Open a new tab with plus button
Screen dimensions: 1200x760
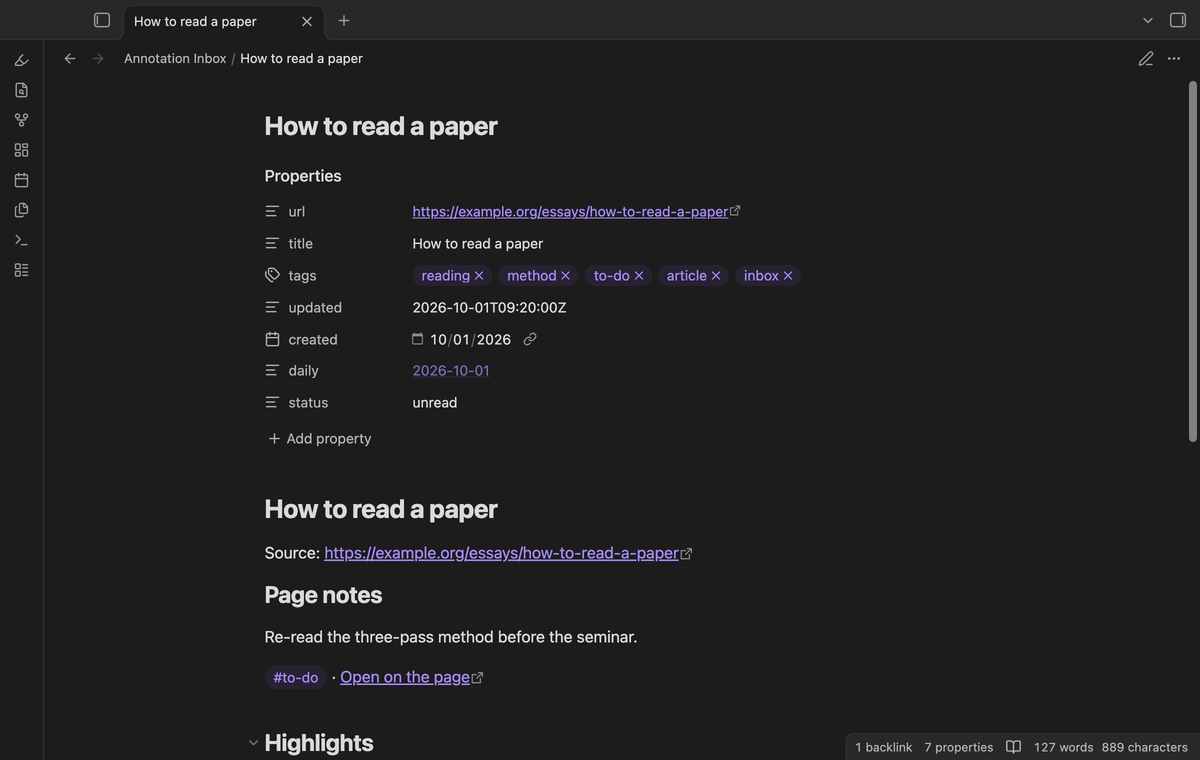[344, 20]
